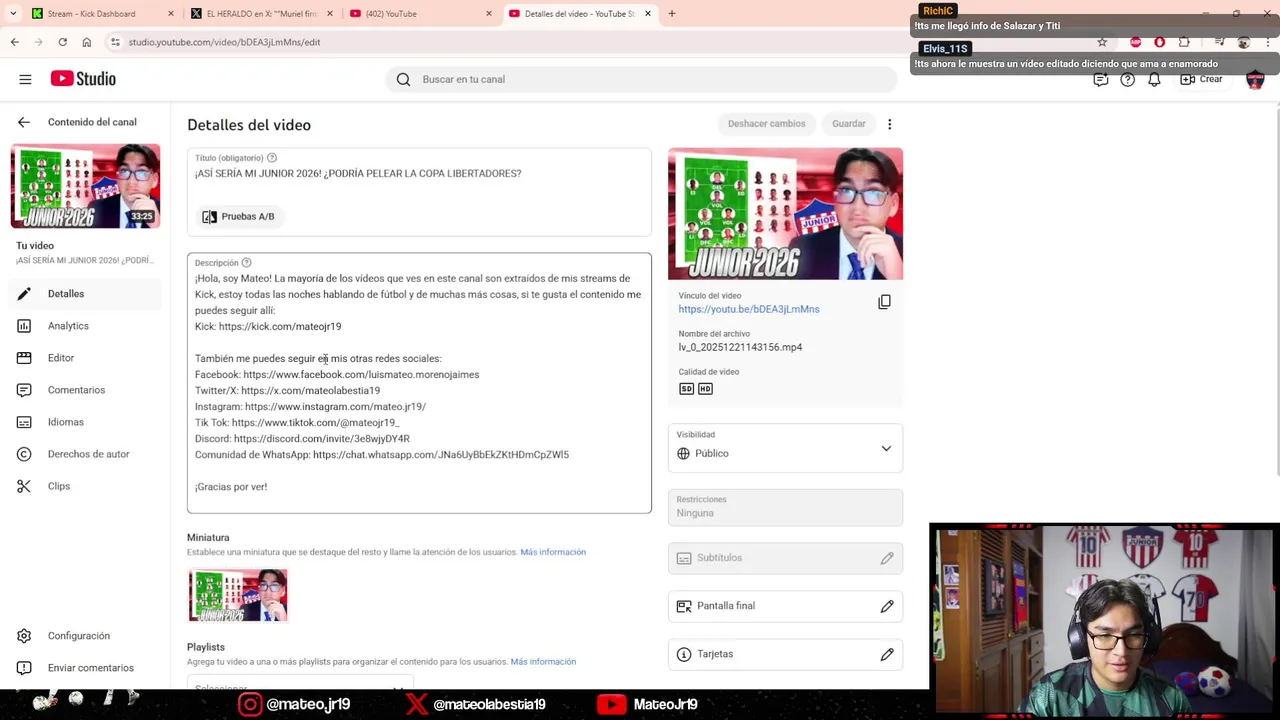Click the browser home icon
Viewport: 1280px width, 720px height.
click(86, 42)
